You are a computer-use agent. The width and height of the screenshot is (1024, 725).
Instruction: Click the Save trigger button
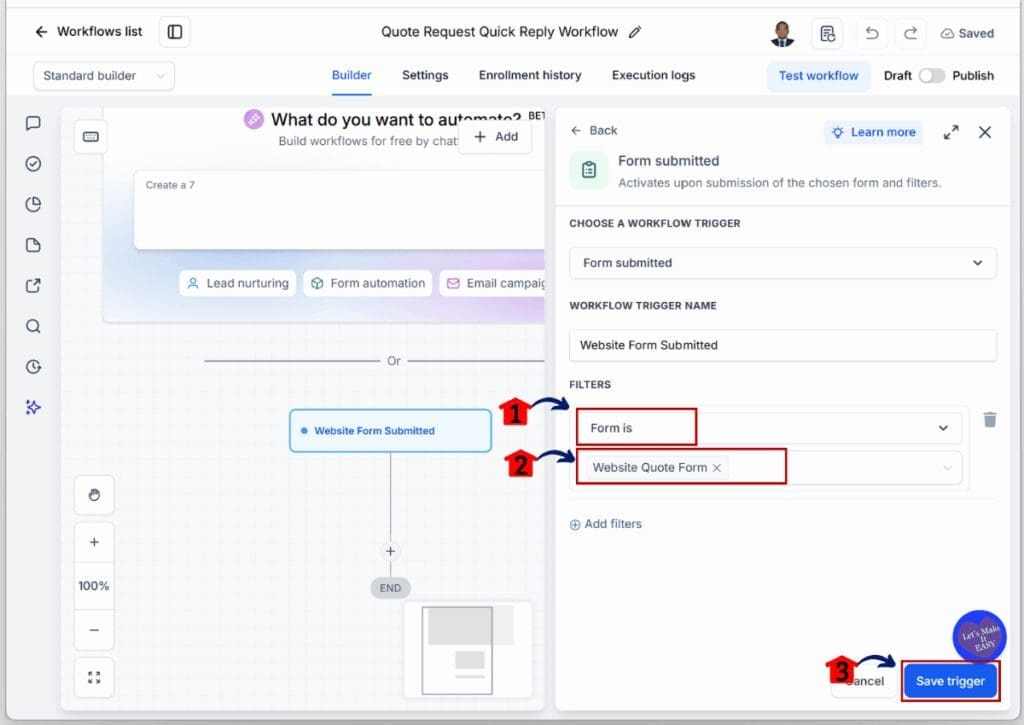(950, 681)
